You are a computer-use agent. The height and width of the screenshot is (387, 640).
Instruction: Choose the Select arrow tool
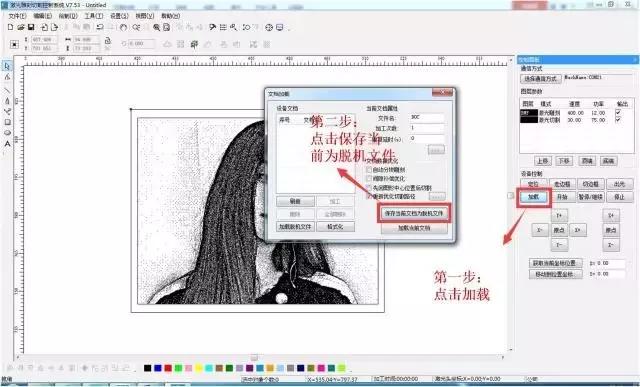7,66
